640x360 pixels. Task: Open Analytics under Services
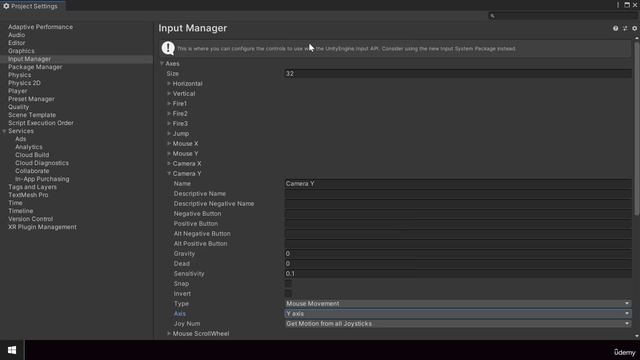(x=29, y=147)
